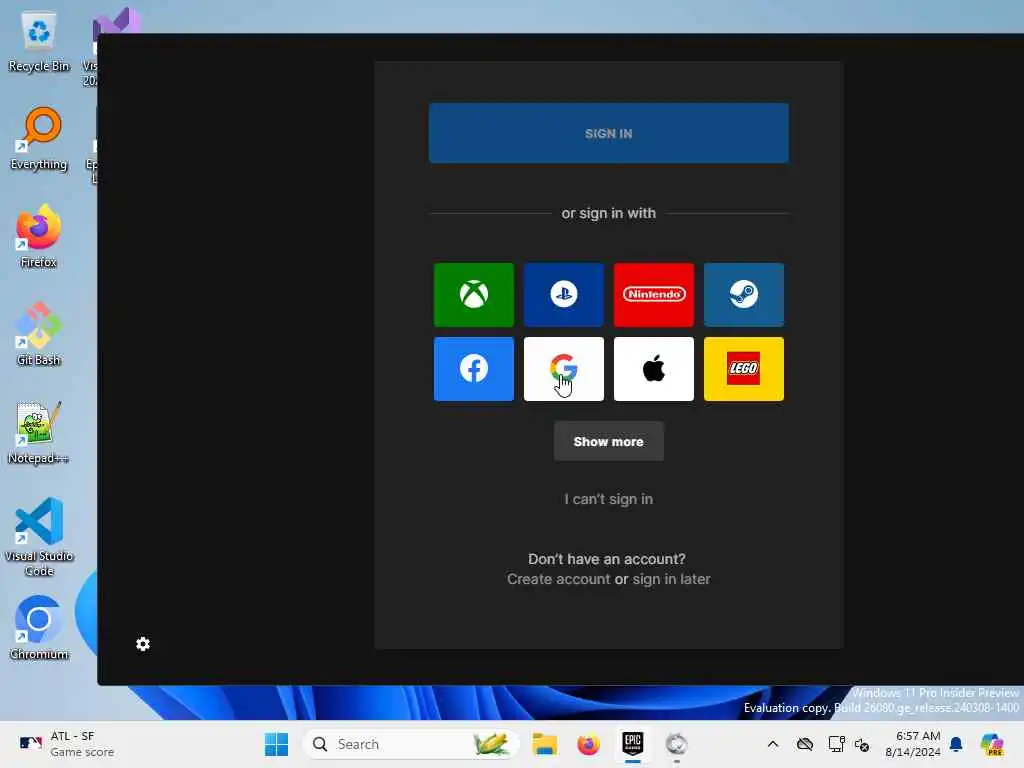
Task: Open the display network tray icon
Action: tap(836, 744)
